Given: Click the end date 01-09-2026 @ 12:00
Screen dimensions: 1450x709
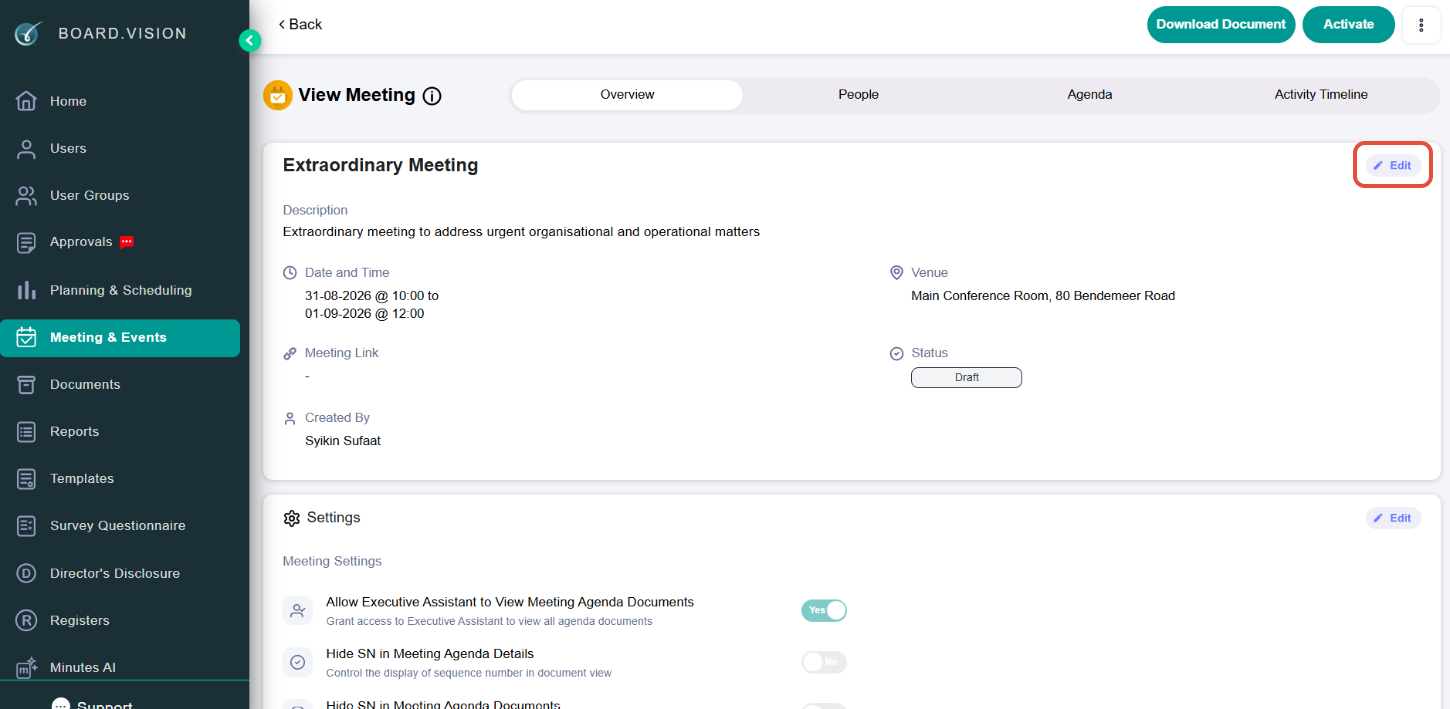Looking at the screenshot, I should [x=364, y=314].
